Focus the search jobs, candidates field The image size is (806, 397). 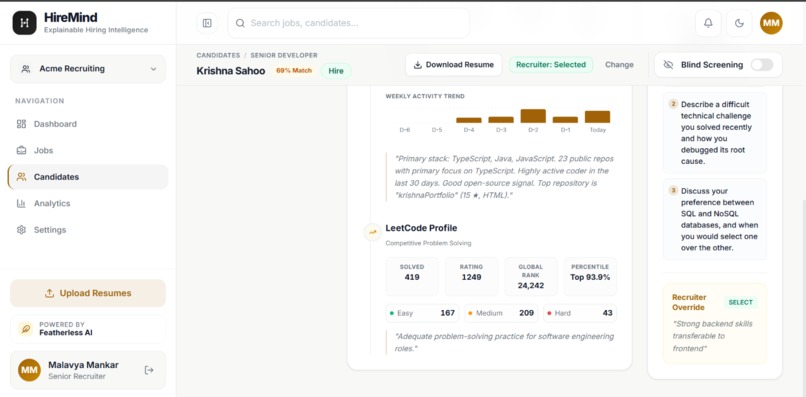tap(349, 23)
